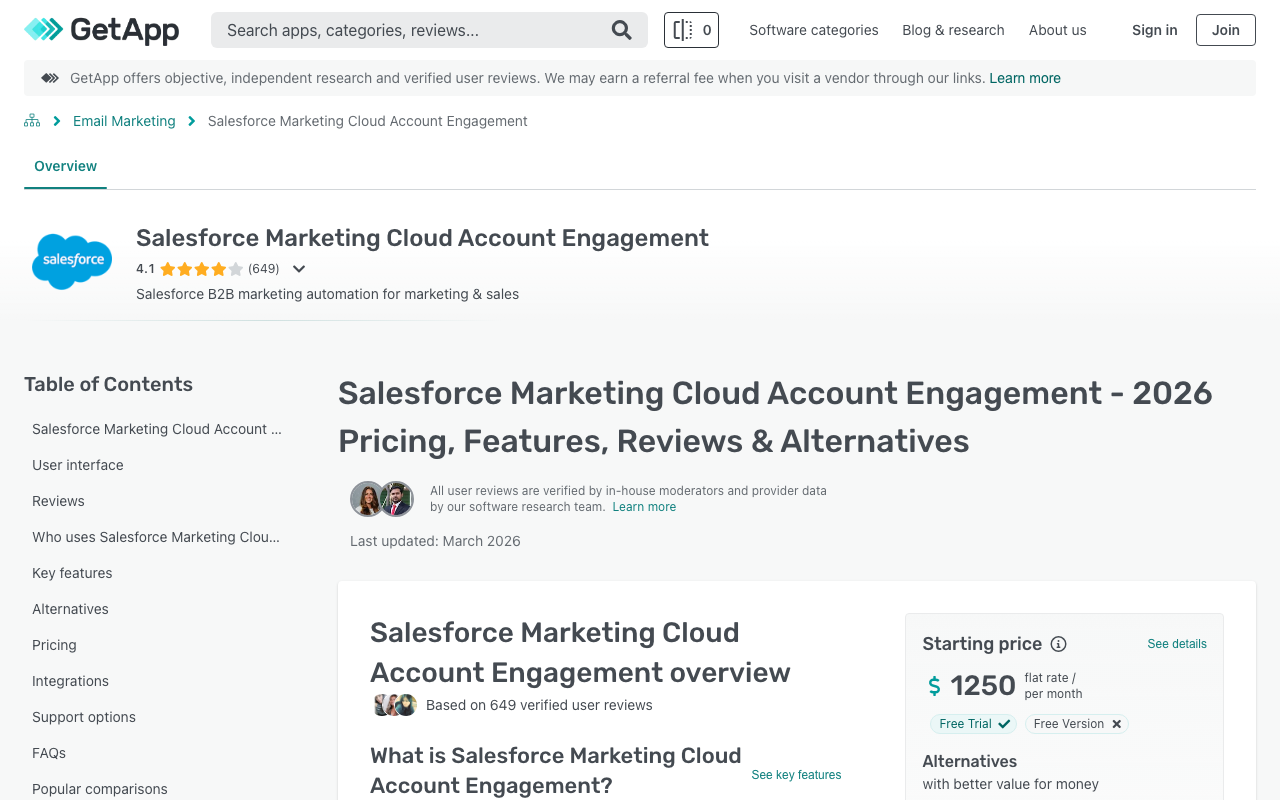Jump to Pricing section
This screenshot has height=800, width=1280.
coord(54,645)
